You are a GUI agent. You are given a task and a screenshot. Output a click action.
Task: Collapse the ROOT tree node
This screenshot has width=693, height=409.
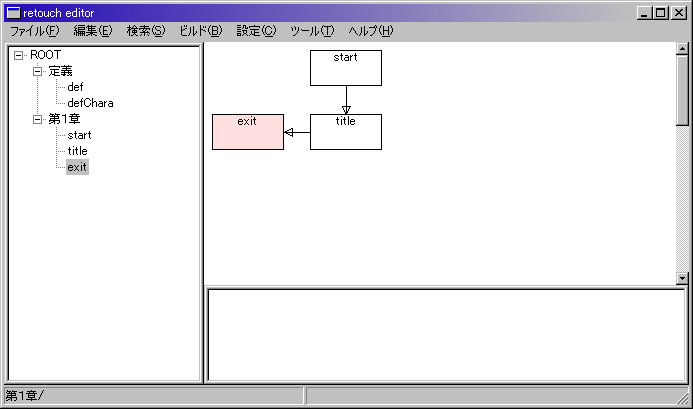pyautogui.click(x=19, y=55)
